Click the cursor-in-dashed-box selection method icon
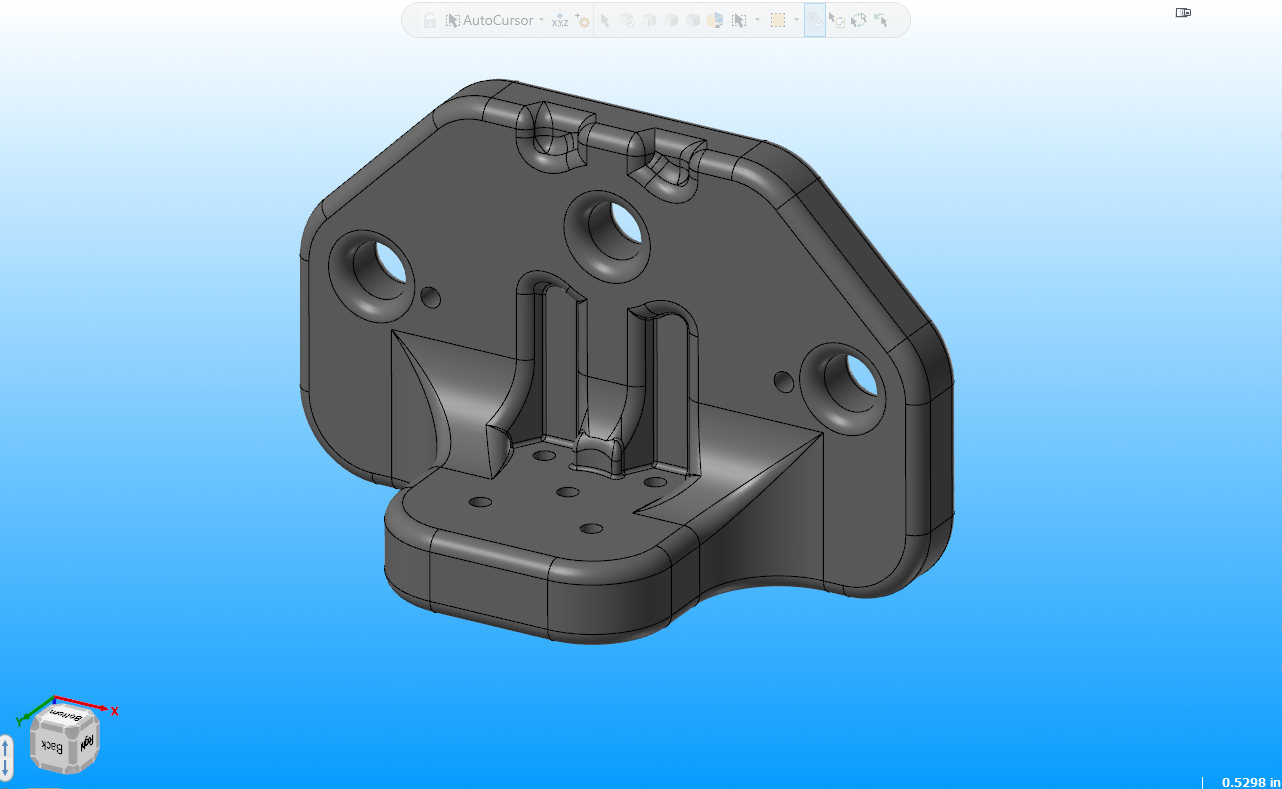The width and height of the screenshot is (1282, 789). coord(739,20)
